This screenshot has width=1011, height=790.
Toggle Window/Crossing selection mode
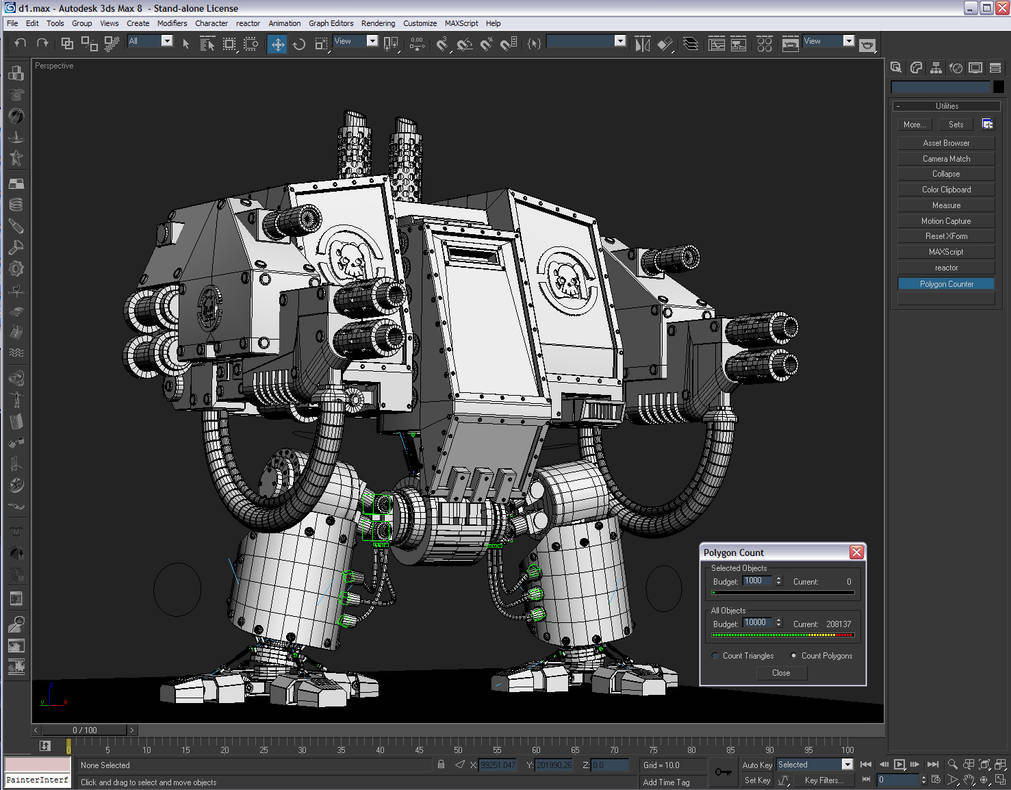coord(251,43)
